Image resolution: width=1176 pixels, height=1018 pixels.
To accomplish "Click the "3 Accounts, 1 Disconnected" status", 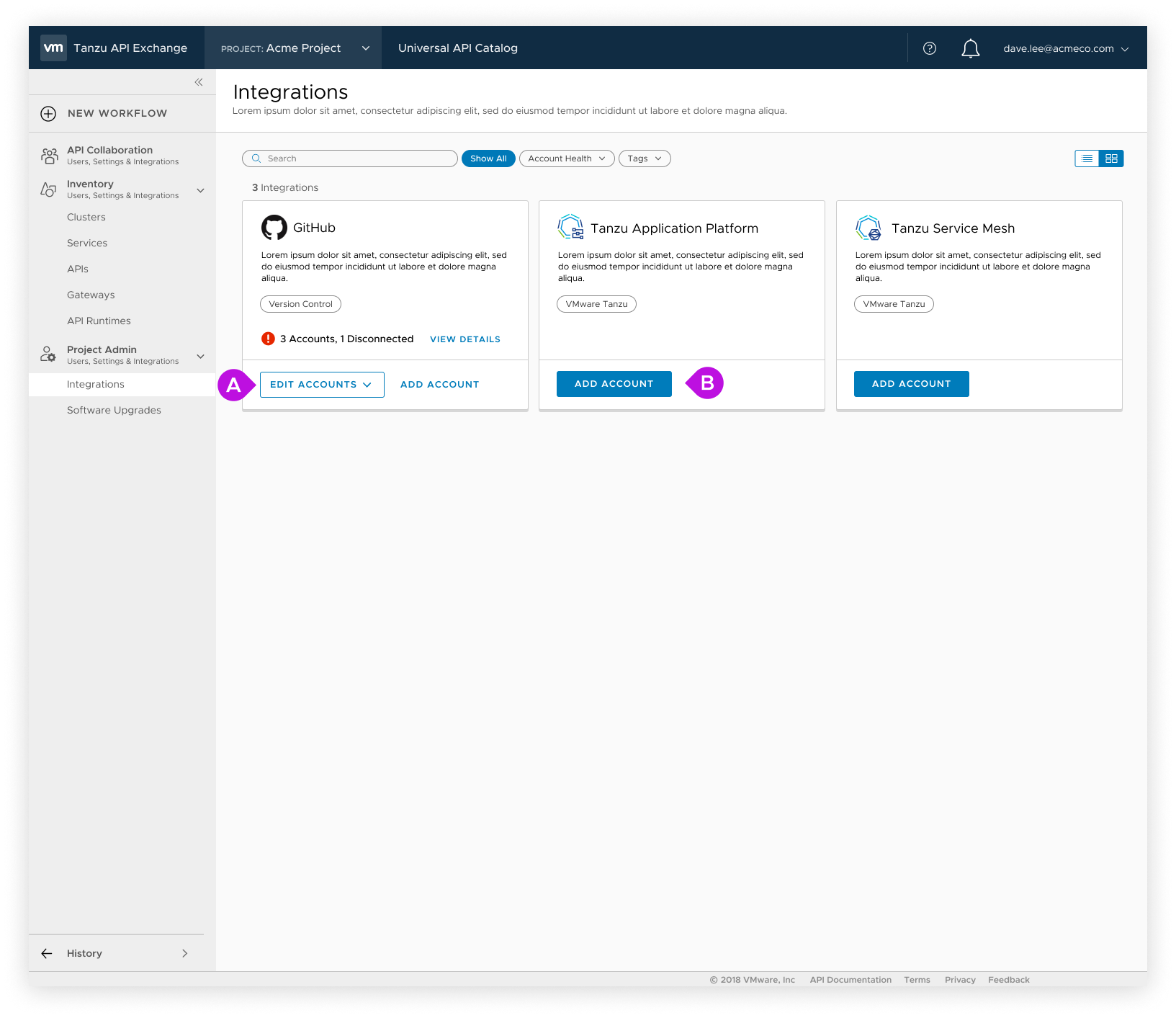I will click(346, 339).
